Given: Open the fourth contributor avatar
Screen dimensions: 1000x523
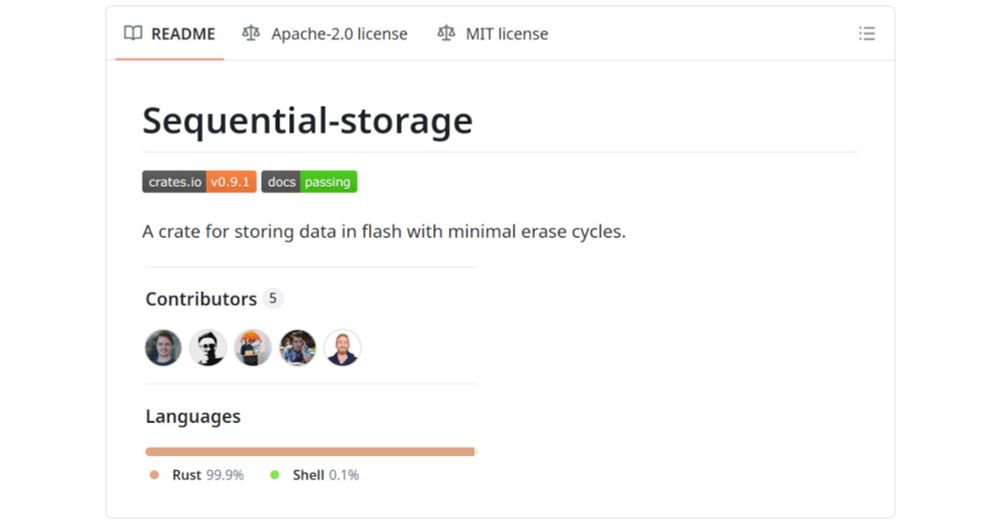Looking at the screenshot, I should click(298, 348).
